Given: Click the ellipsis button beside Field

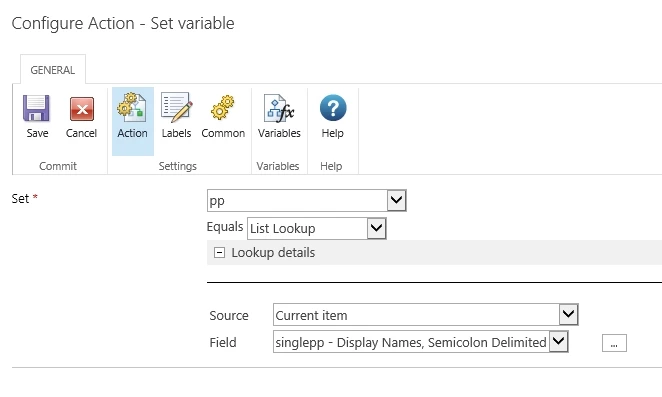Looking at the screenshot, I should coord(614,343).
